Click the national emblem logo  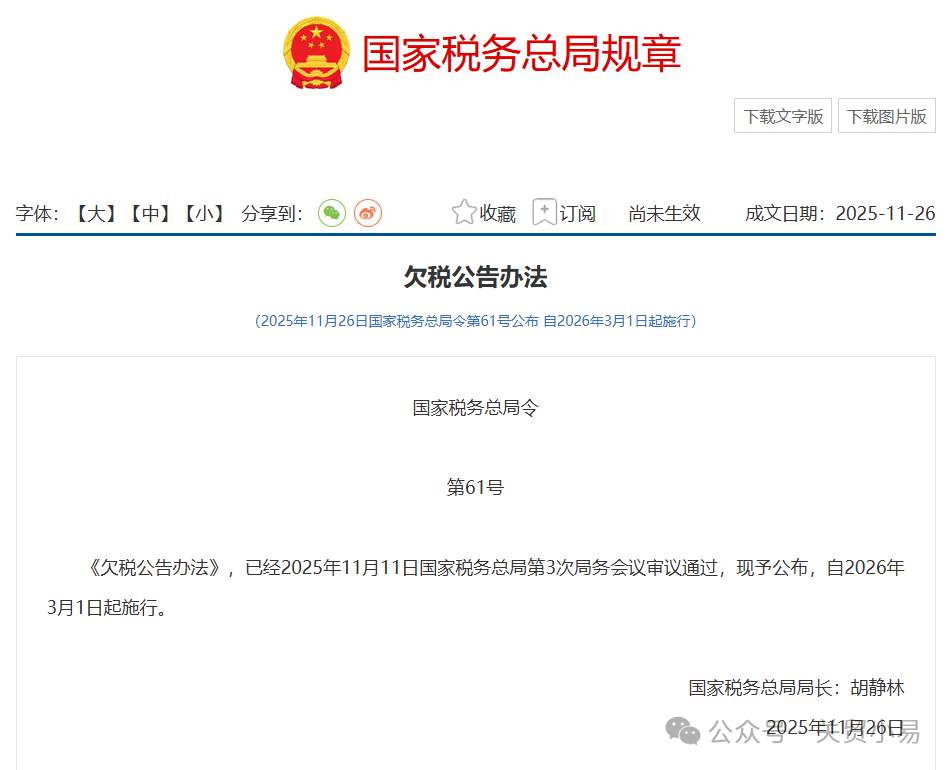(x=316, y=52)
